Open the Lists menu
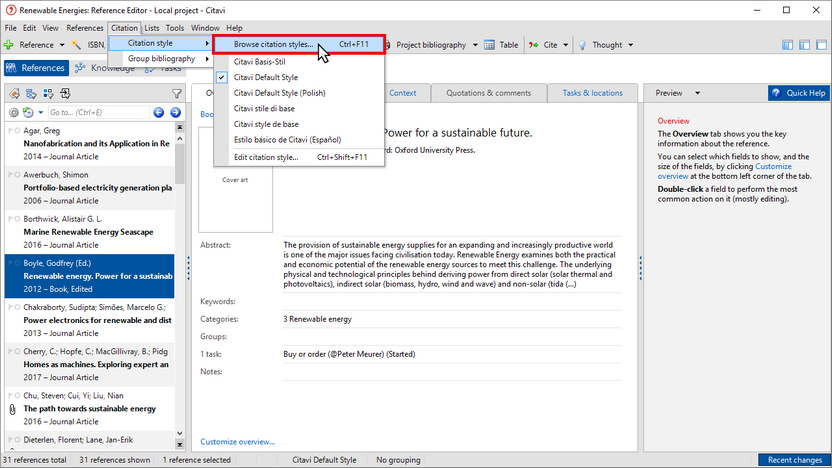This screenshot has height=468, width=832. (x=151, y=28)
